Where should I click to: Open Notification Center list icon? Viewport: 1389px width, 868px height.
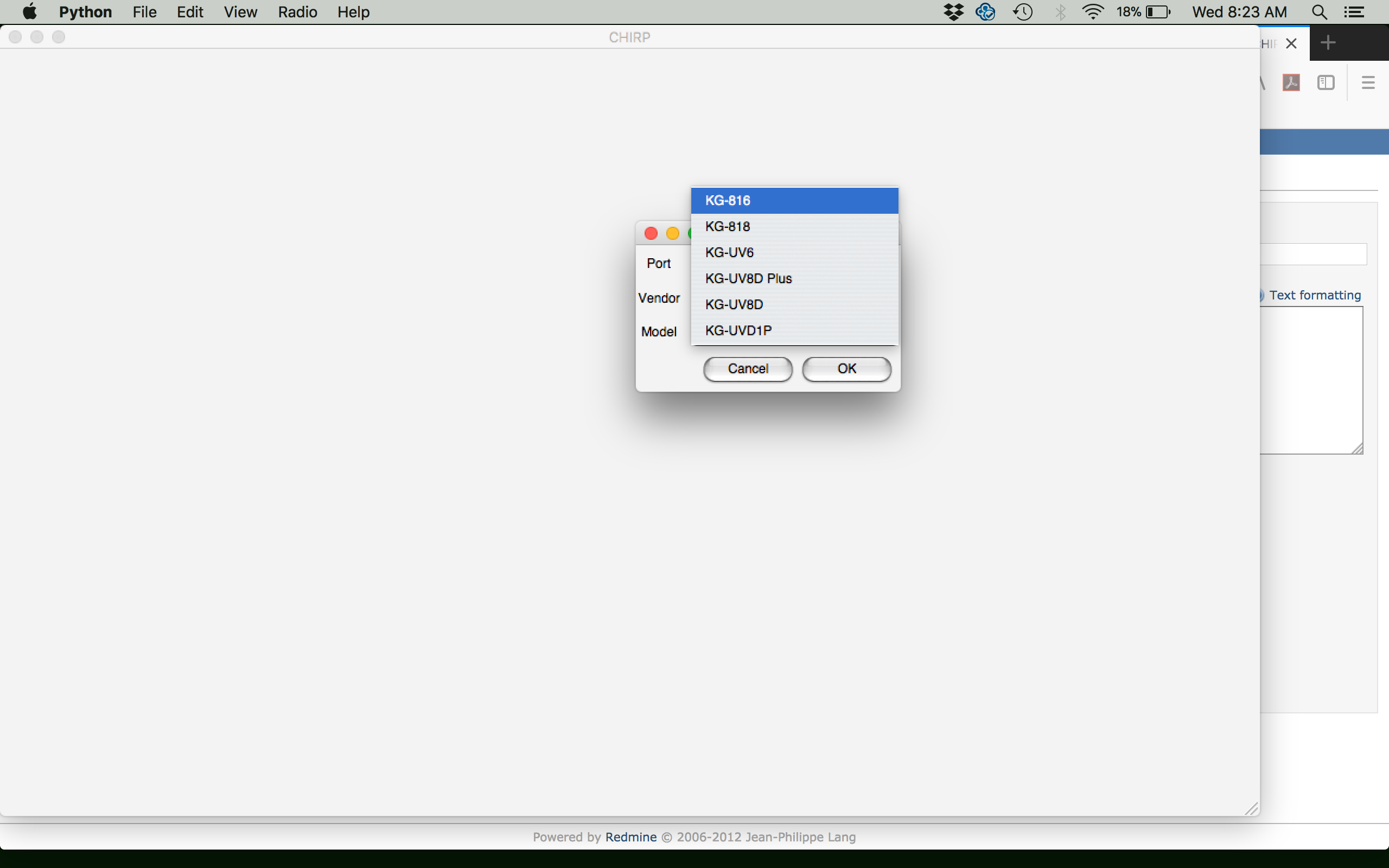pos(1354,12)
